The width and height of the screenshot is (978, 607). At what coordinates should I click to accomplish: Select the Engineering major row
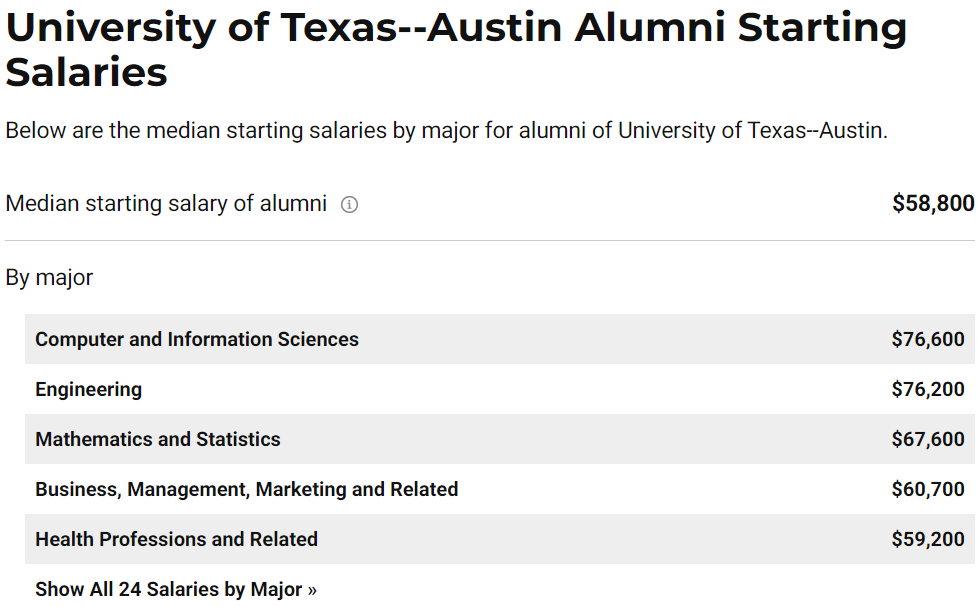(500, 389)
